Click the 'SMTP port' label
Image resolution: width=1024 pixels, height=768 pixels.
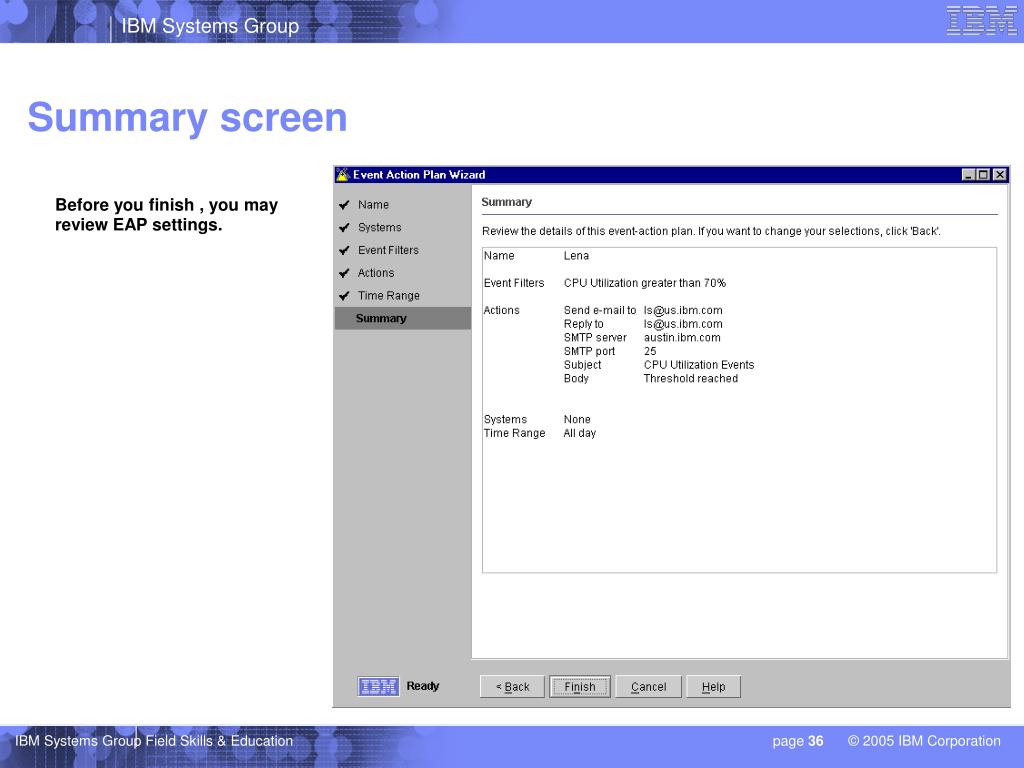[x=589, y=351]
